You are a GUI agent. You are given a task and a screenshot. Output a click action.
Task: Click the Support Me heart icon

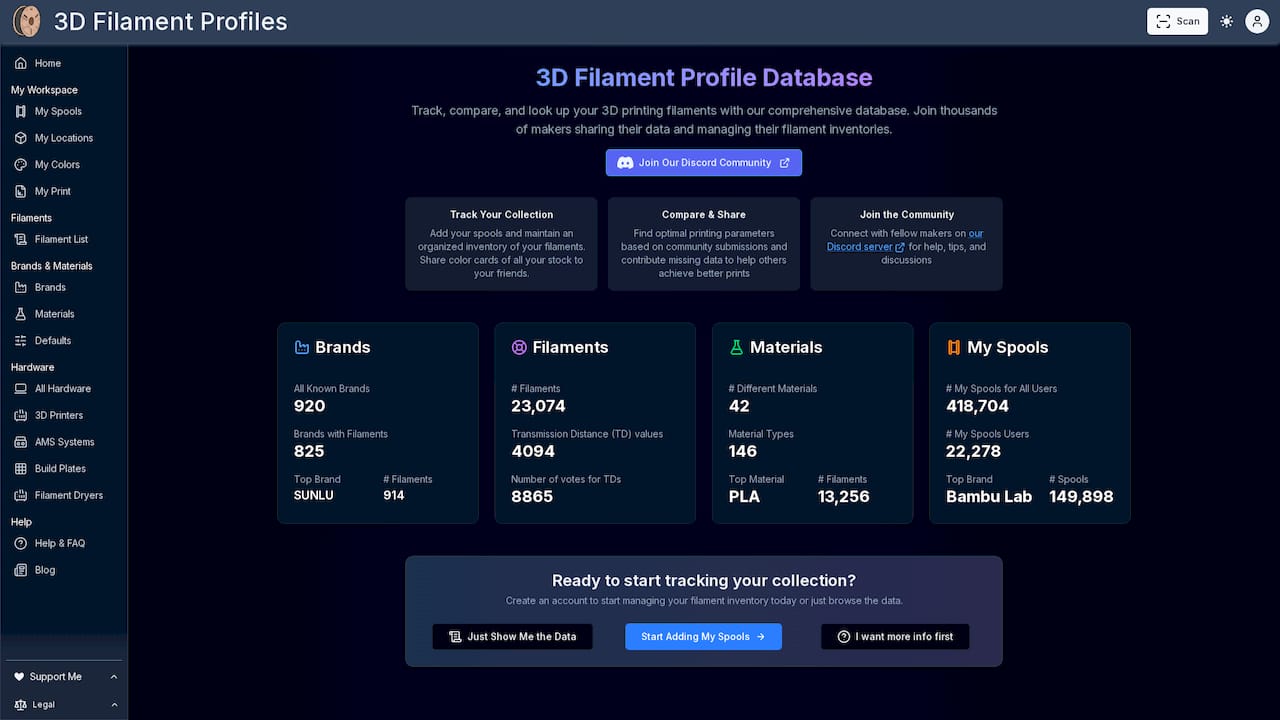point(19,677)
